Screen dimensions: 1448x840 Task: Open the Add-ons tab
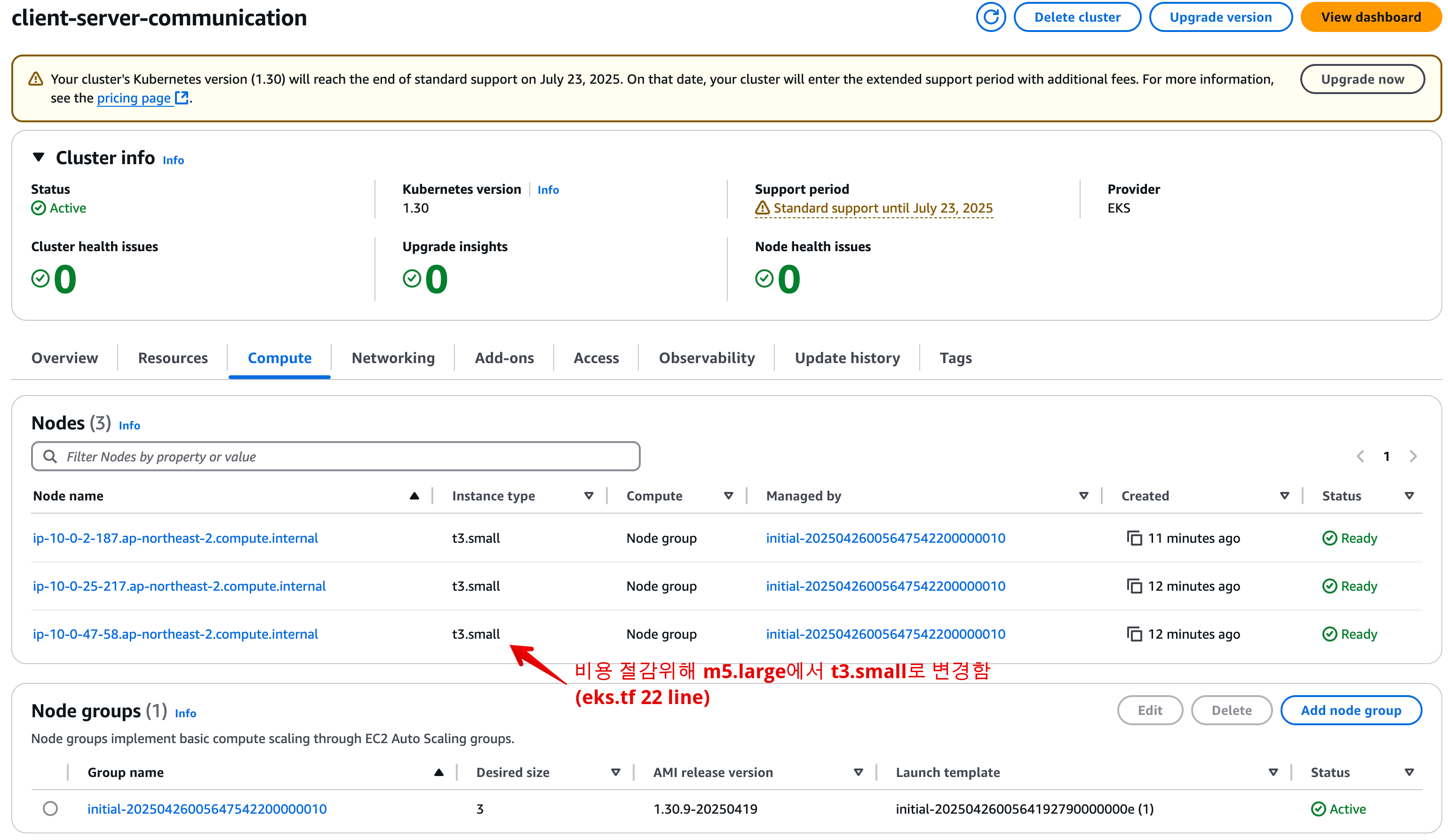[504, 358]
